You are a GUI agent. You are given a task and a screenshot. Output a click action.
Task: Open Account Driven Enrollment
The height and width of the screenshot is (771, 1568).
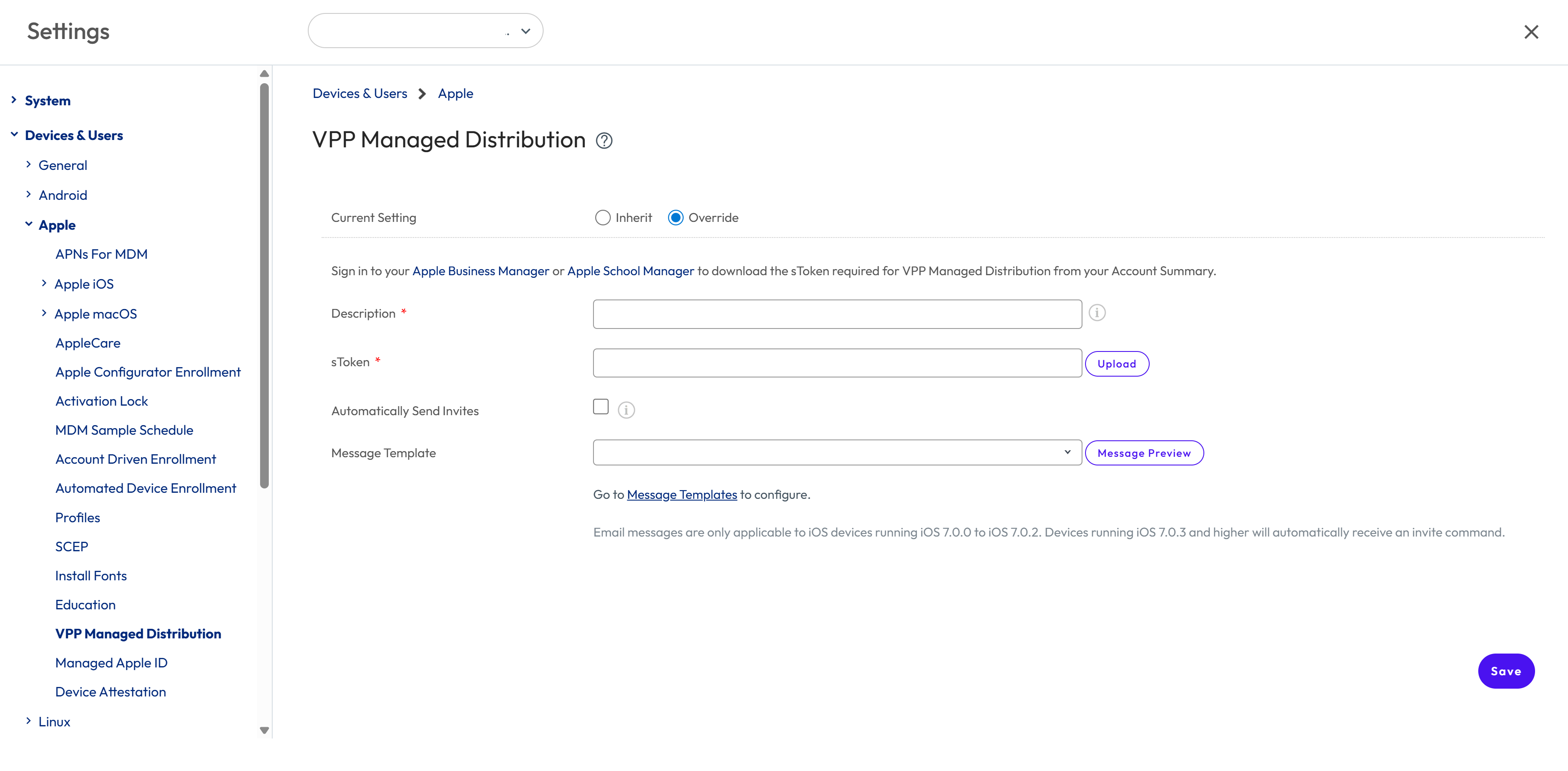[x=136, y=459]
